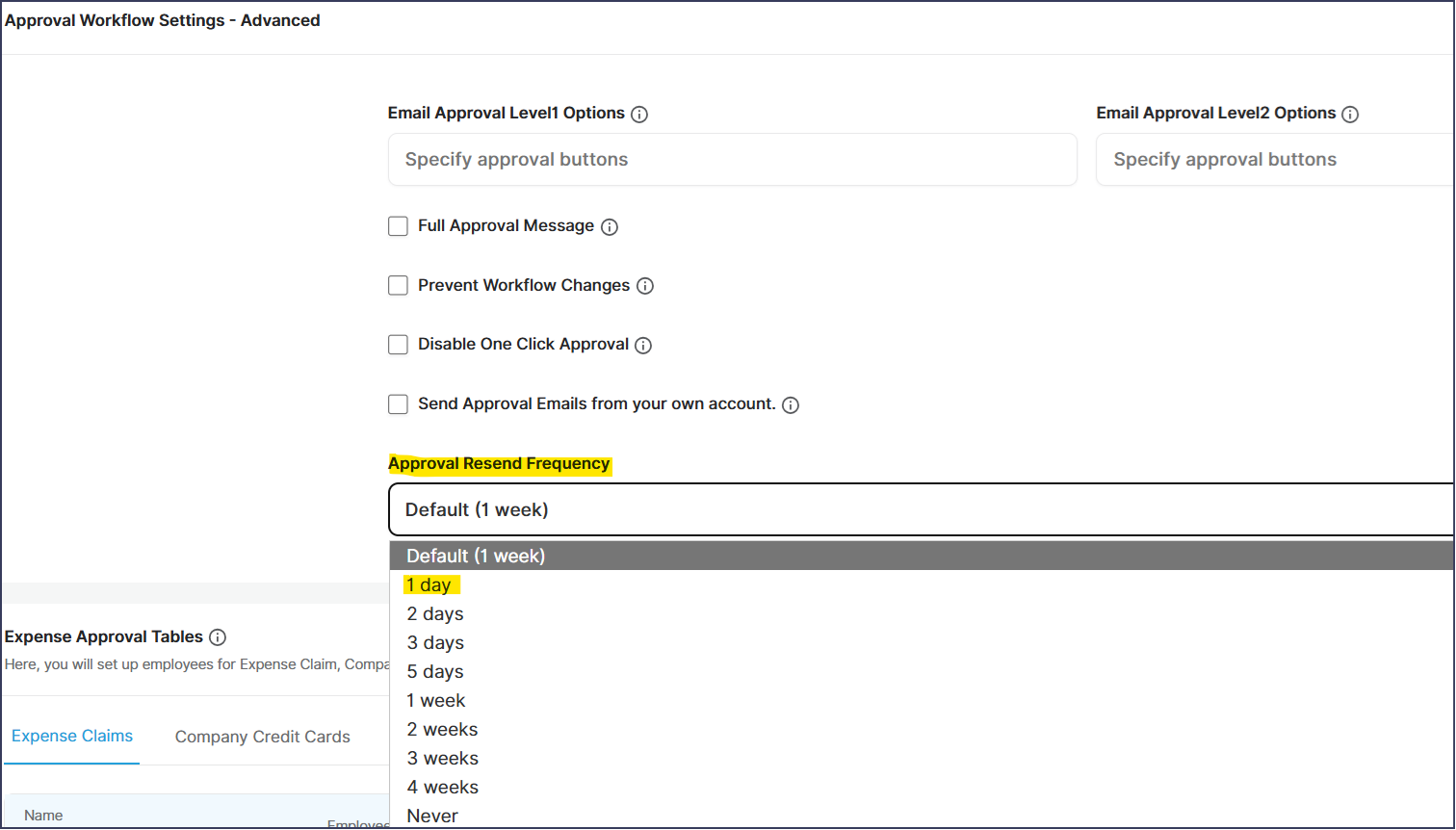Click the Level1 Specify approval buttons field
The width and height of the screenshot is (1456, 830).
coord(732,160)
